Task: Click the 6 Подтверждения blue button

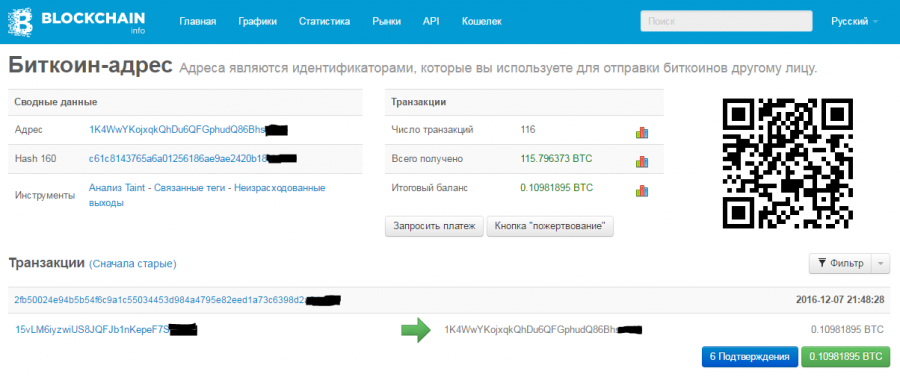Action: click(749, 357)
